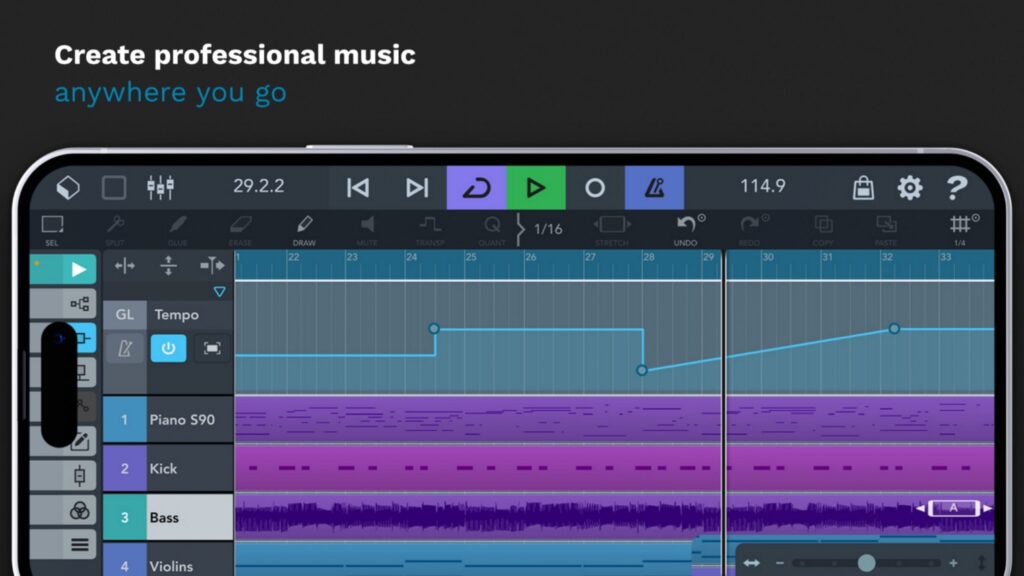Select the Draw pencil tool
Screen dimensions: 1024x576
304,226
